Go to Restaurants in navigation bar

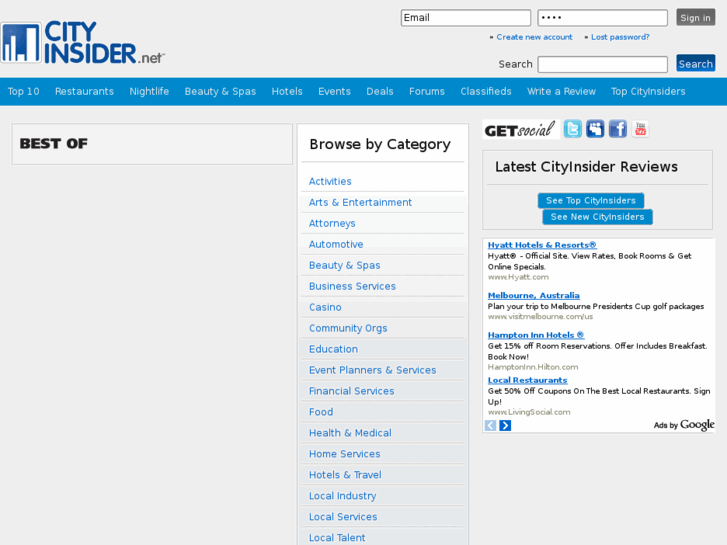click(84, 91)
